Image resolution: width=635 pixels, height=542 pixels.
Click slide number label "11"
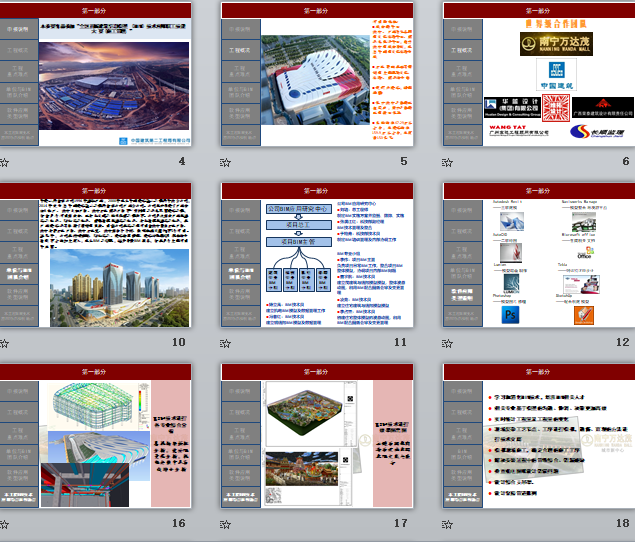(x=401, y=342)
